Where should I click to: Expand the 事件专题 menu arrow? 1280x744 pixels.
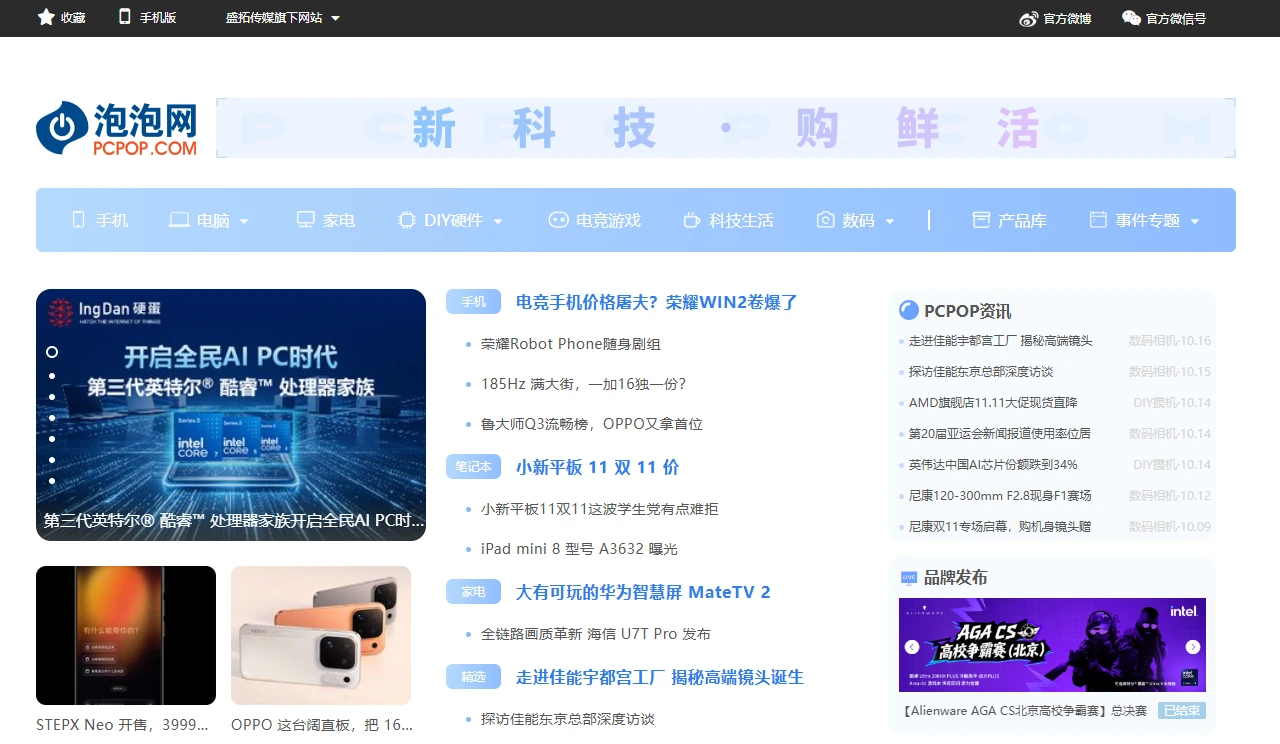(1195, 221)
